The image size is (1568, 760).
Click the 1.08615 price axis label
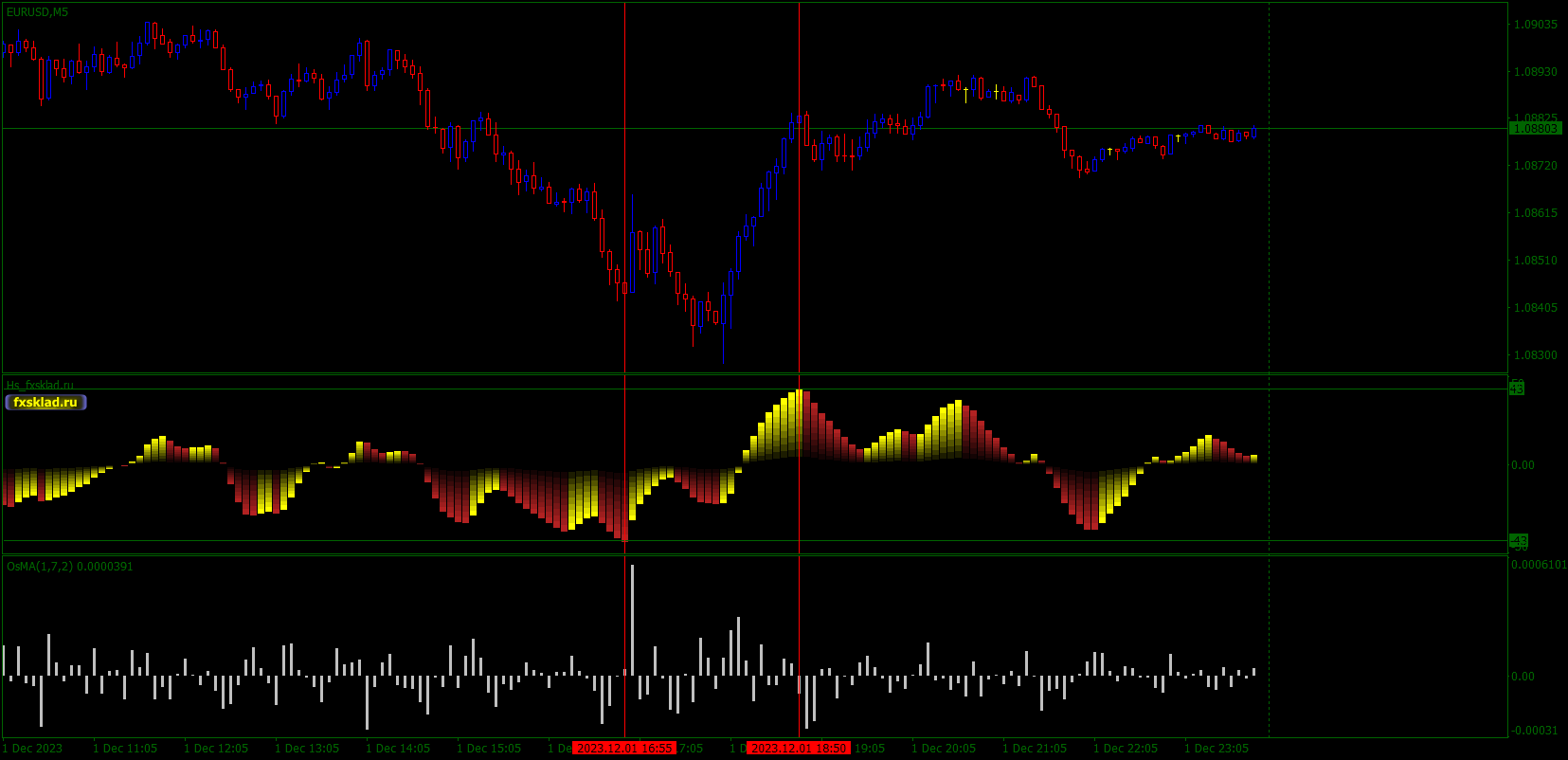[1535, 213]
